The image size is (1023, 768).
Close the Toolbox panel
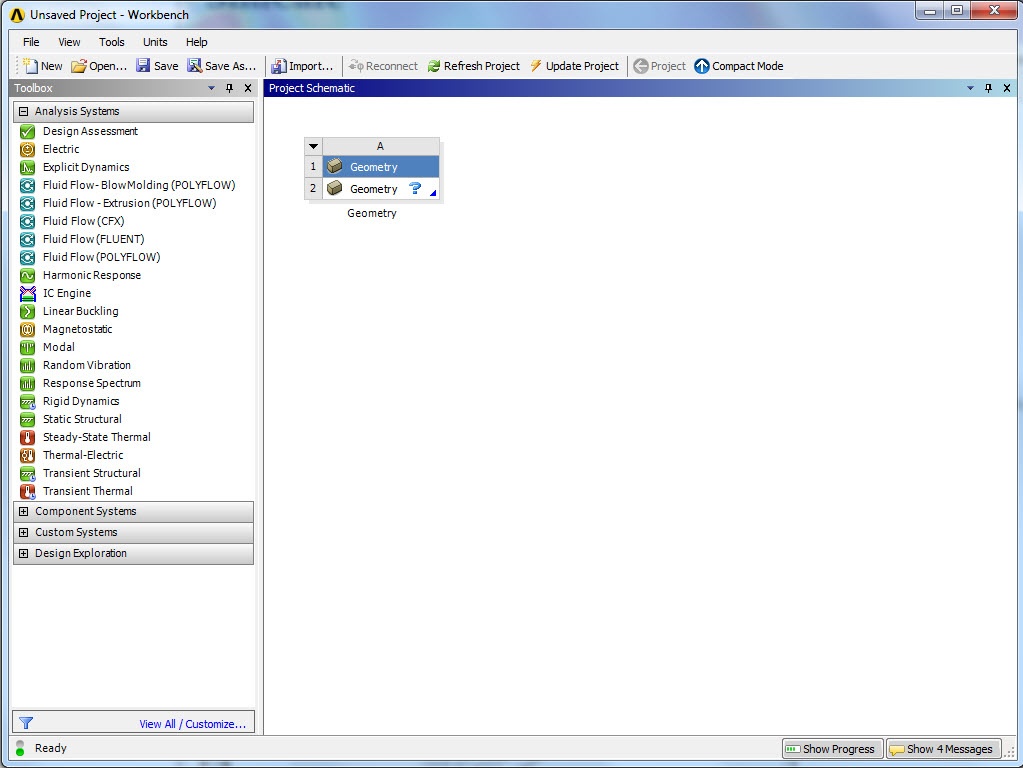point(248,88)
